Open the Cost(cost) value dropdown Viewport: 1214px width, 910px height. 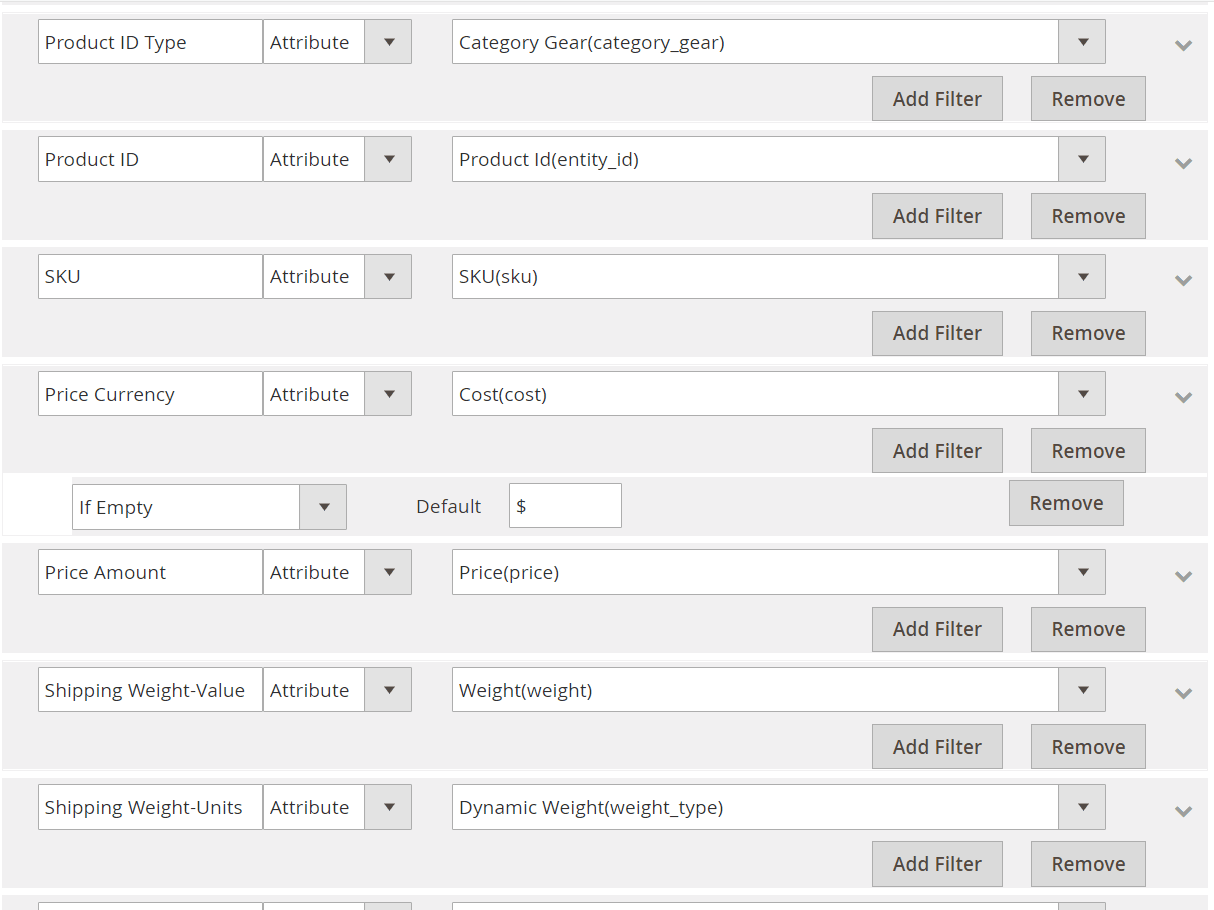[778, 394]
